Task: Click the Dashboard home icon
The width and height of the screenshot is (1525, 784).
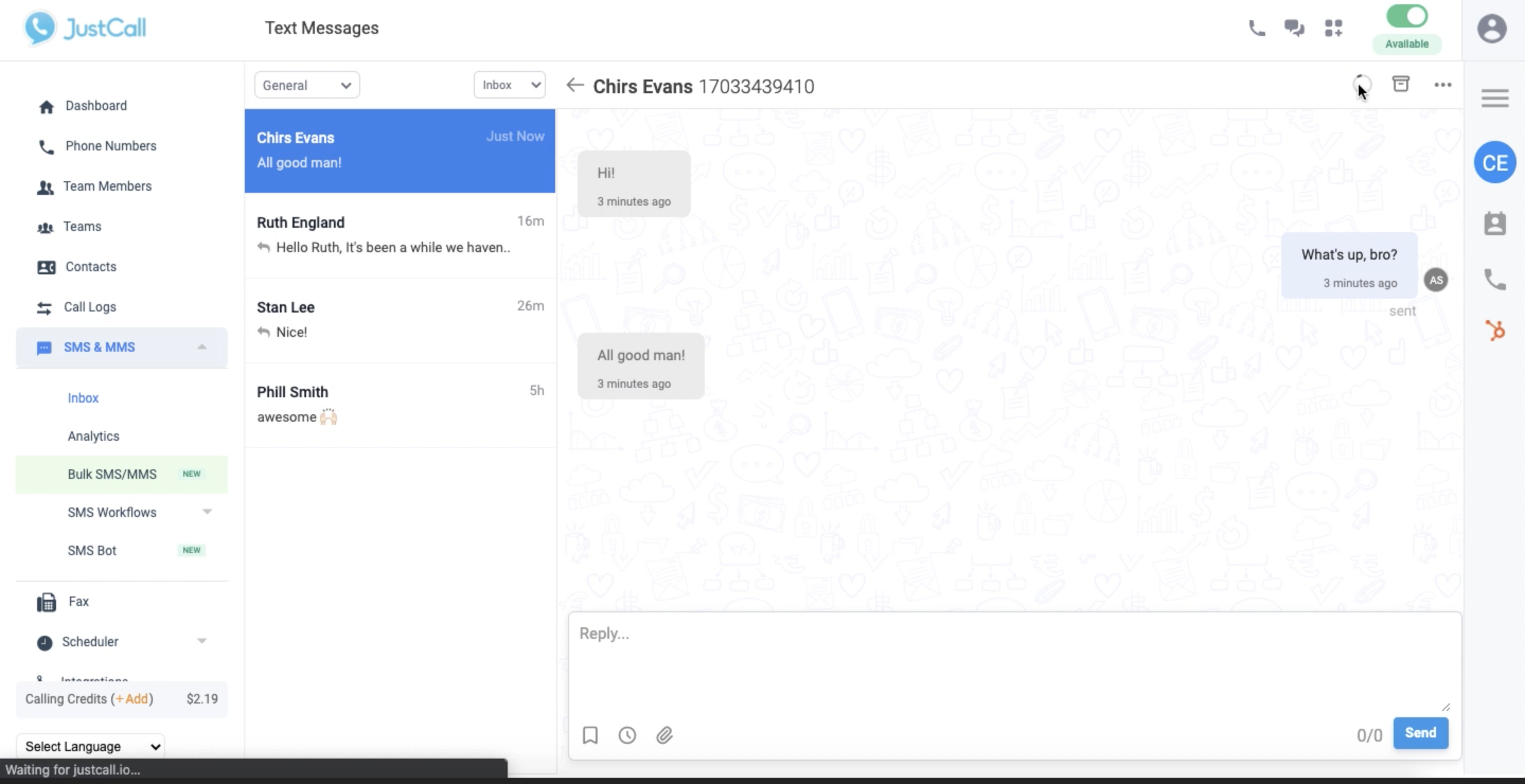Action: click(x=46, y=106)
